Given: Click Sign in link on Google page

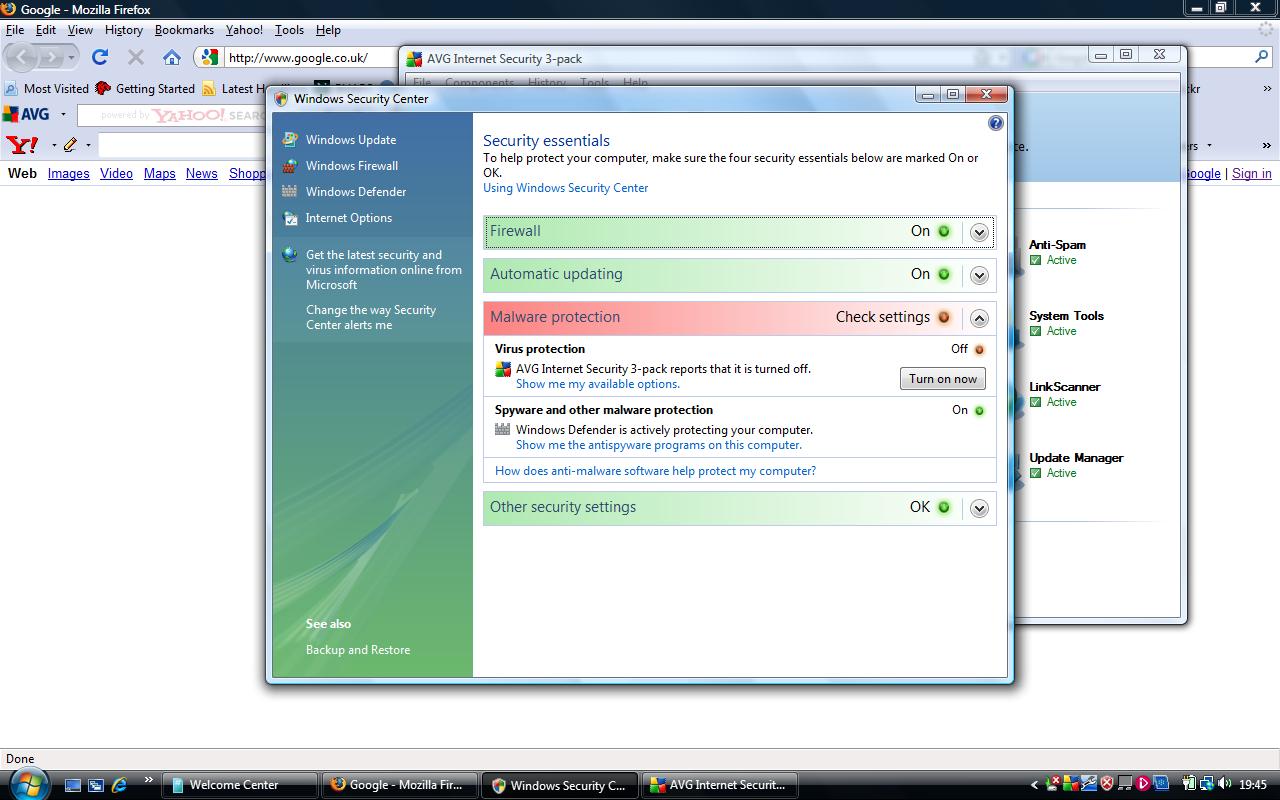Looking at the screenshot, I should coord(1251,173).
